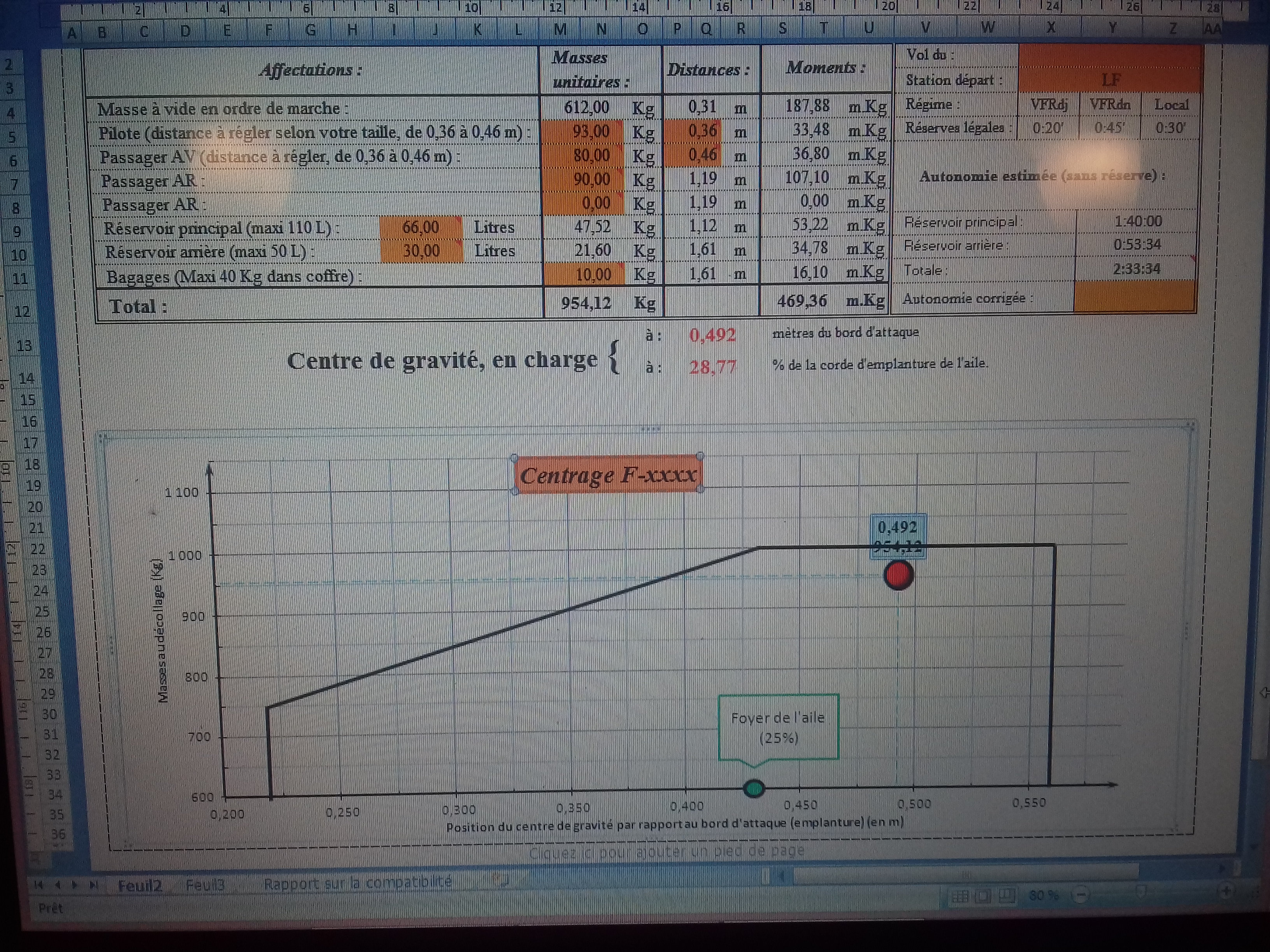Click footer area Cliquez ici pour ajouter
The height and width of the screenshot is (952, 1270).
[666, 851]
